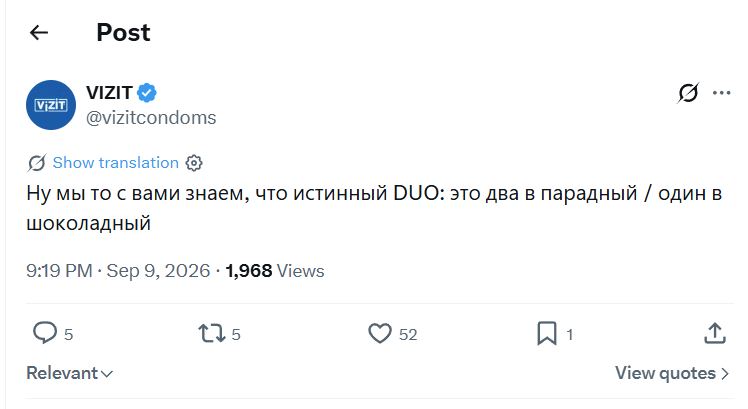This screenshot has height=409, width=748.
Task: Click the 1,968 Views count
Action: 275,271
